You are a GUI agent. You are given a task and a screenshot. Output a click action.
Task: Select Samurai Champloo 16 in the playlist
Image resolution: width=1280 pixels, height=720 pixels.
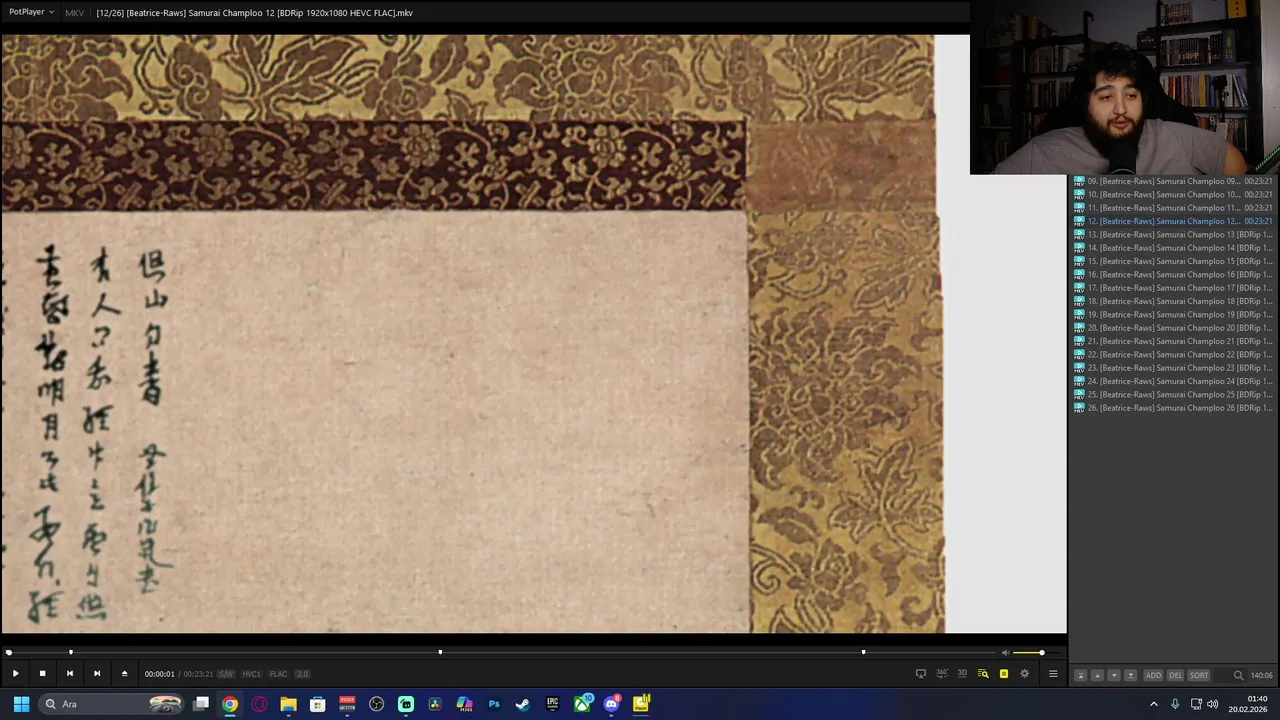pos(1173,274)
